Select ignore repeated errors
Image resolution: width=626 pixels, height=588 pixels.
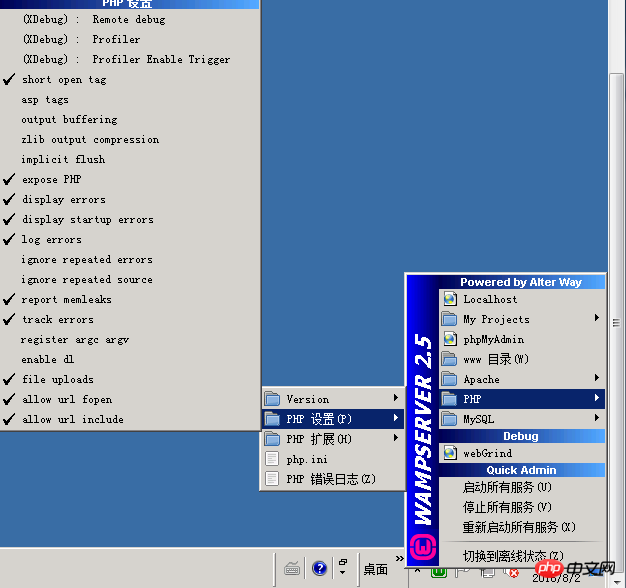[x=130, y=259]
